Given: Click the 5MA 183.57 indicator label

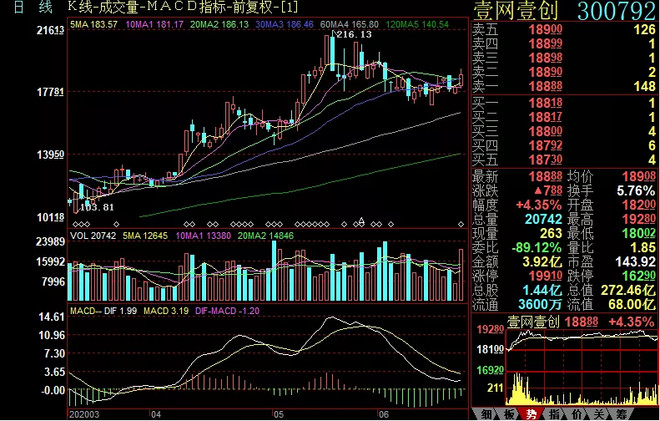Looking at the screenshot, I should tap(94, 25).
